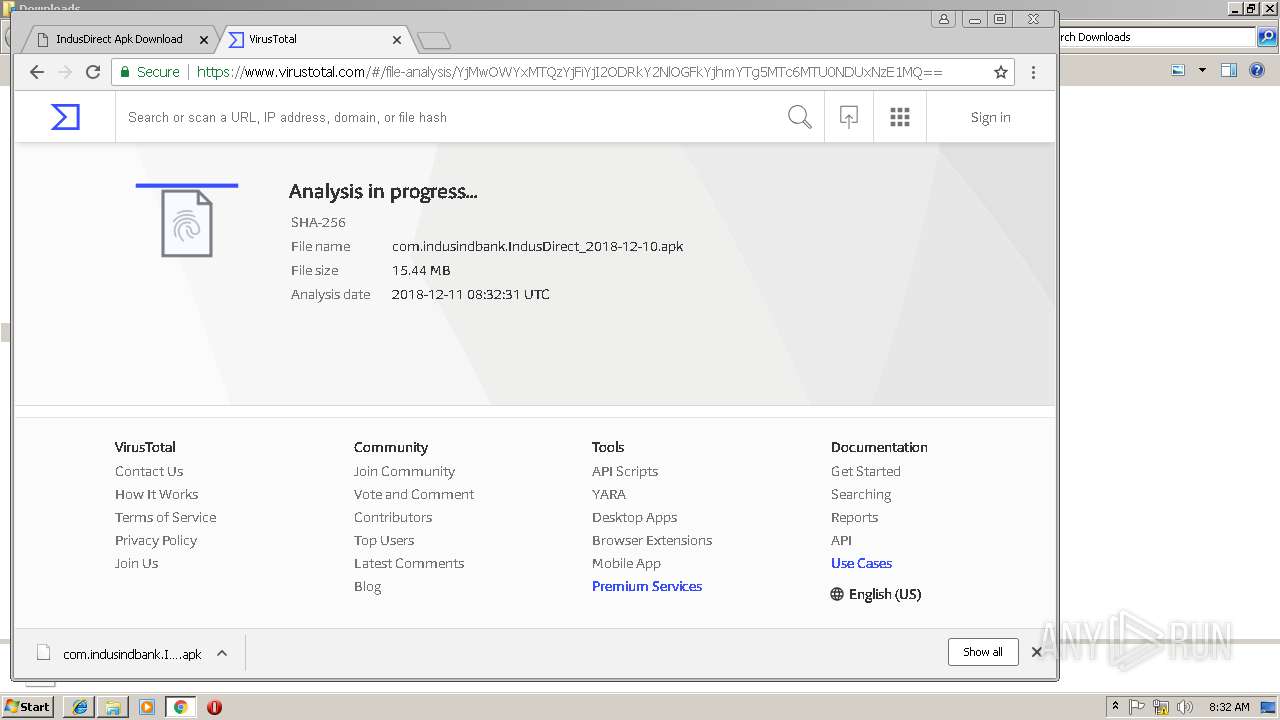Screen dimensions: 1280x720
Task: Open the Privacy Policy link
Action: pyautogui.click(x=156, y=540)
